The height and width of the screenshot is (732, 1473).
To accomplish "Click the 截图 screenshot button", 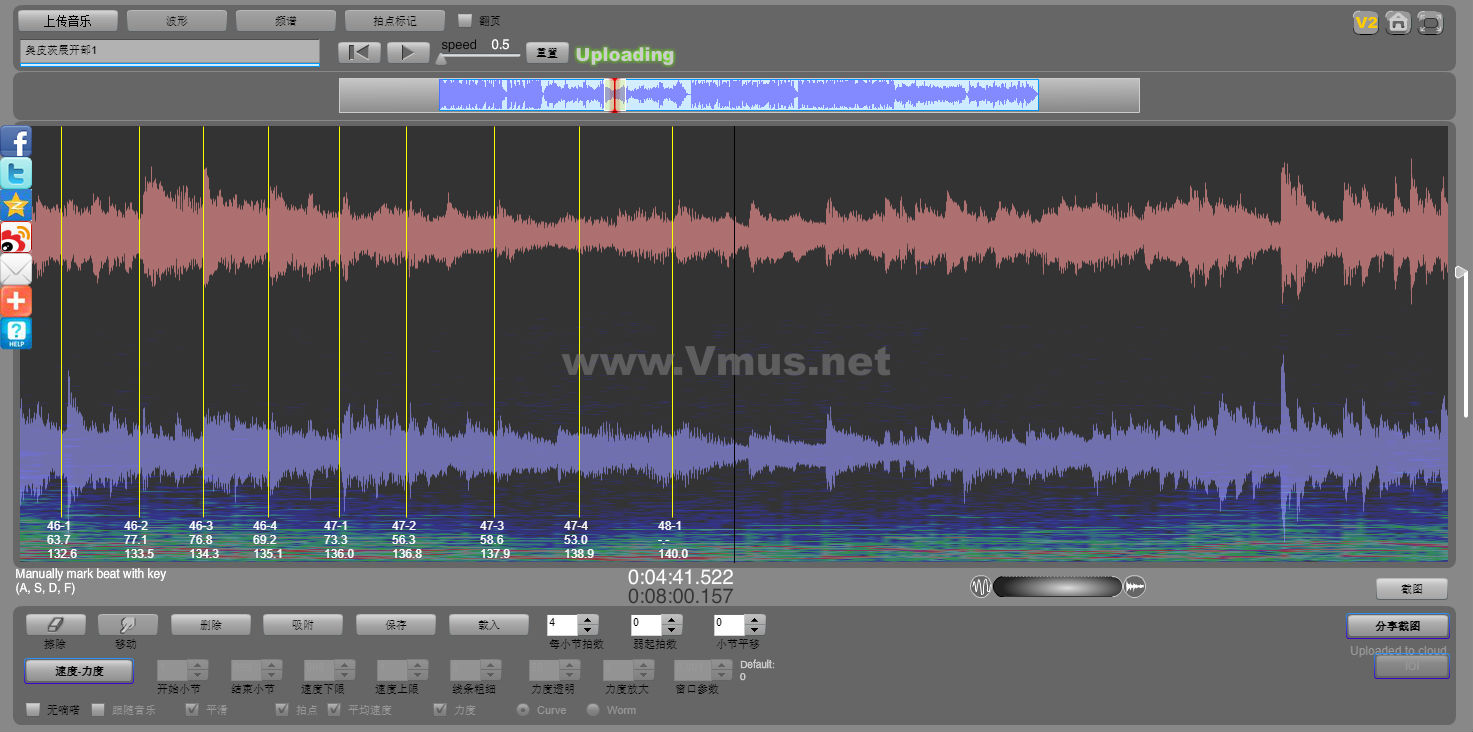I will 1412,589.
